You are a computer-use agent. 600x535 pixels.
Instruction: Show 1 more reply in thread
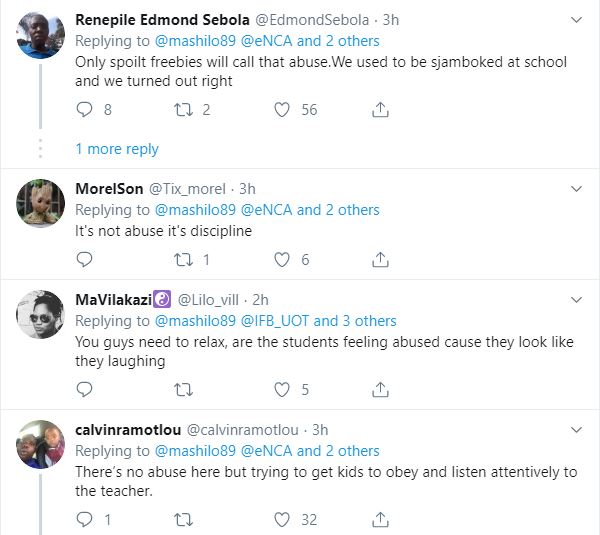click(x=117, y=149)
